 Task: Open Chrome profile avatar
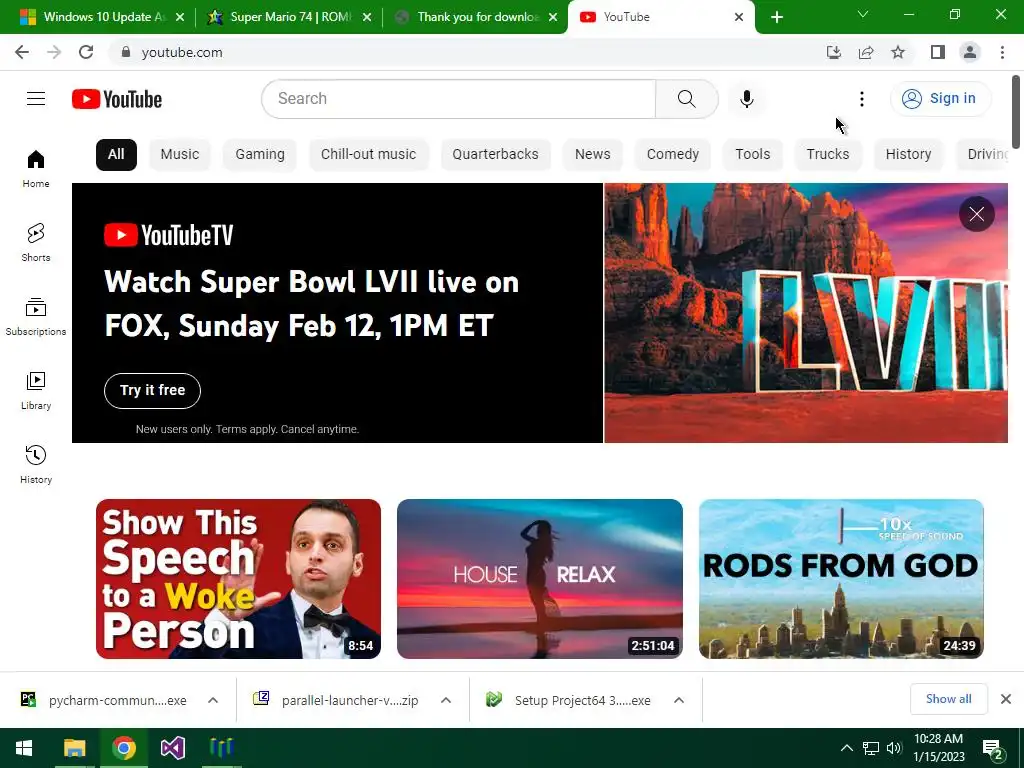(x=970, y=52)
